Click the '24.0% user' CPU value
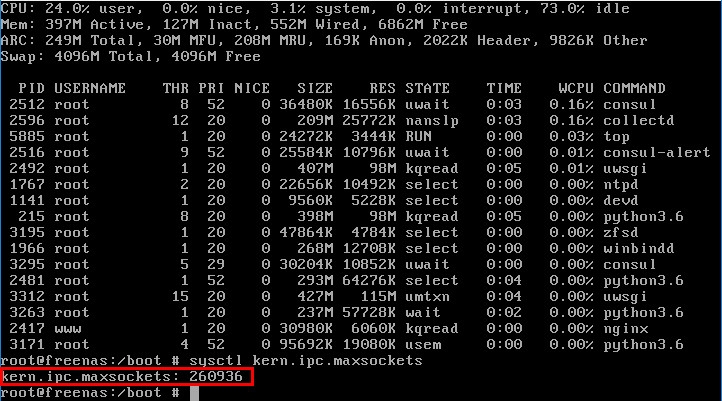722x401 pixels. pyautogui.click(x=90, y=8)
